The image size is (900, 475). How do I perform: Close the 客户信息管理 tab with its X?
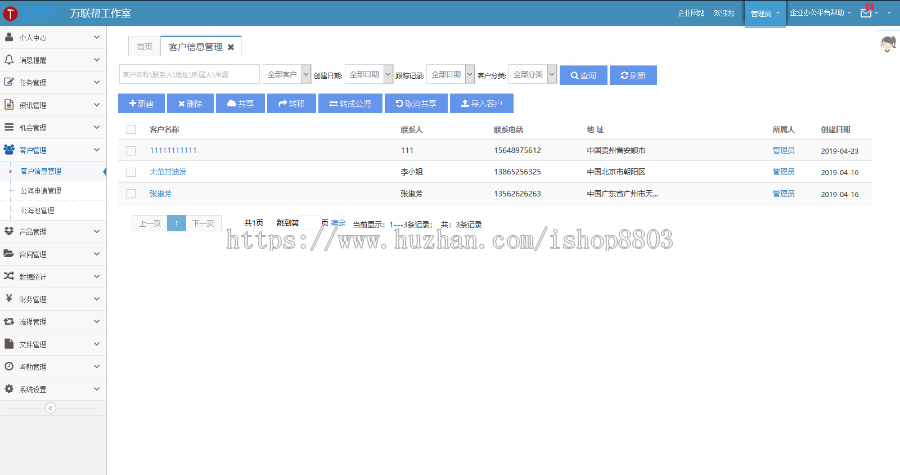click(231, 47)
